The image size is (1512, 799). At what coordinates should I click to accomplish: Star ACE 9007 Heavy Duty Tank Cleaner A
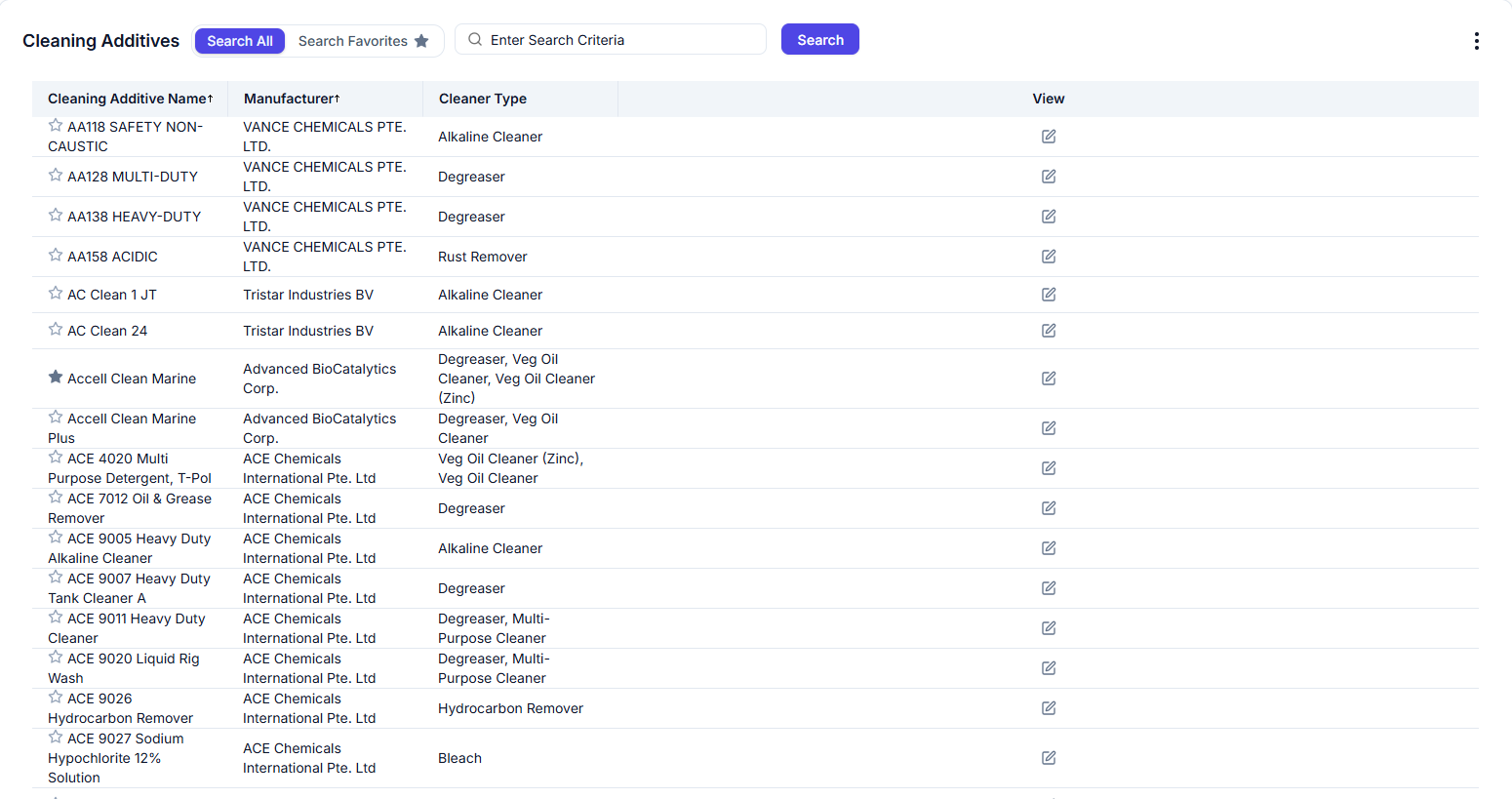coord(56,578)
